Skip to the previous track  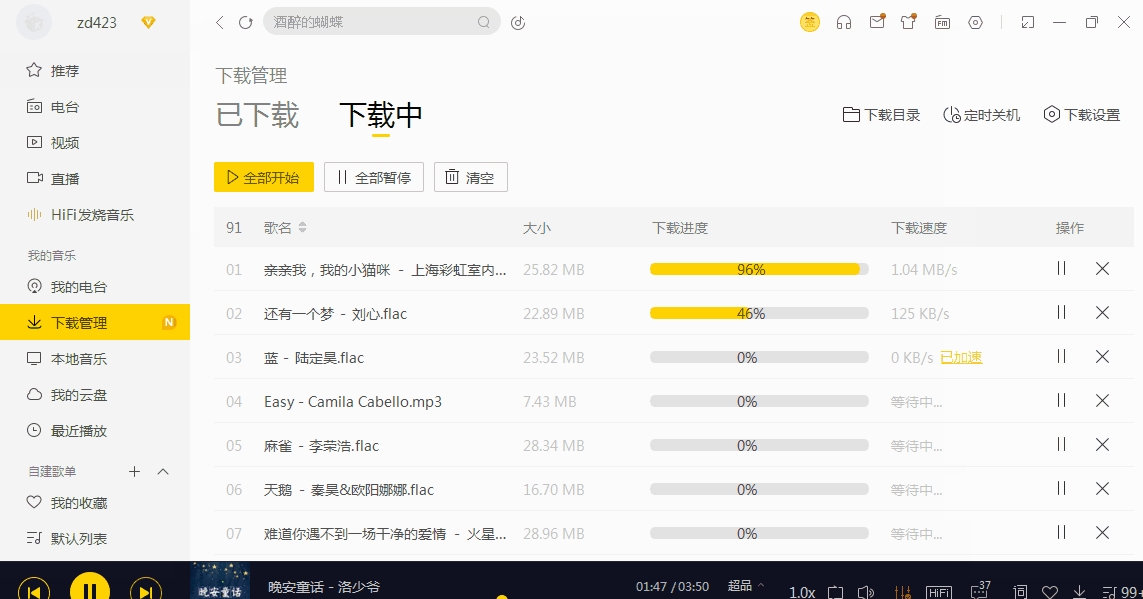point(34,590)
